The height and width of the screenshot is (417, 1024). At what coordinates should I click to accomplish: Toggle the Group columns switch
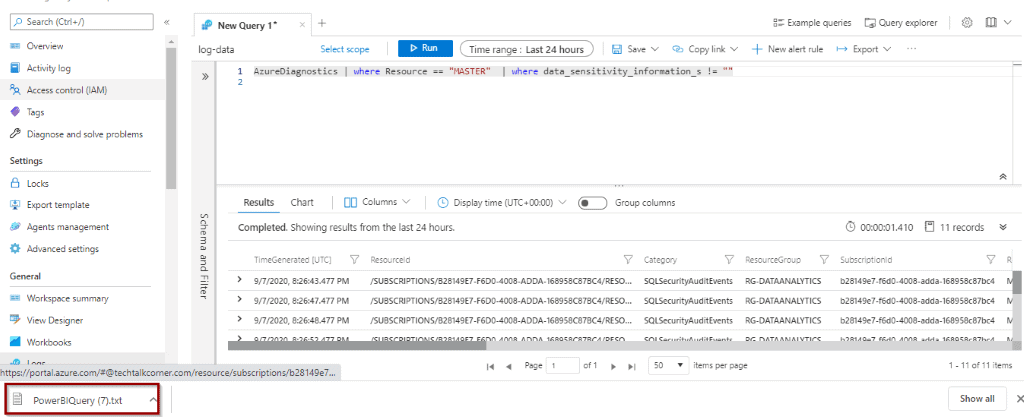592,203
